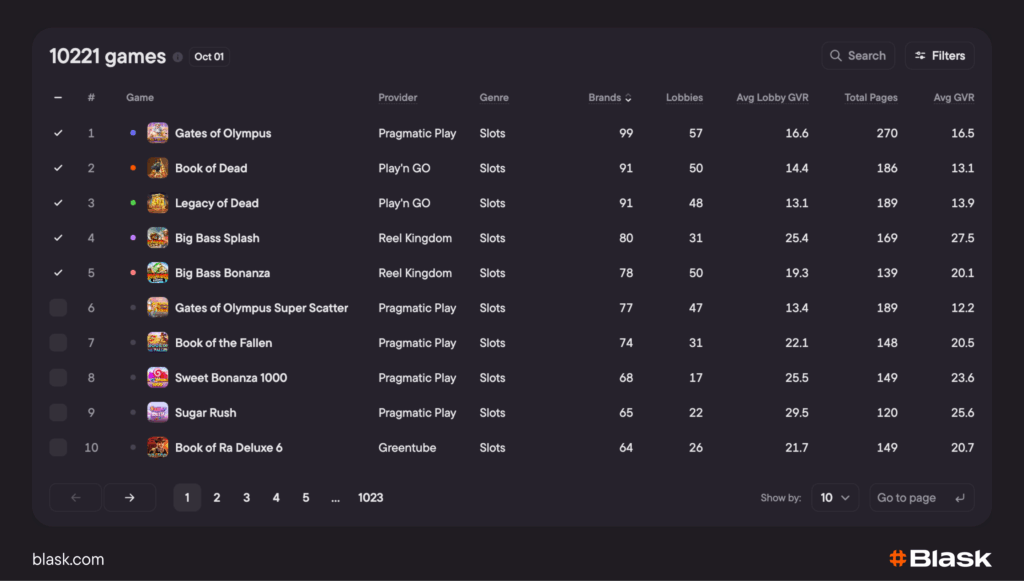Open the blask.com link
This screenshot has height=581, width=1024.
tap(68, 559)
